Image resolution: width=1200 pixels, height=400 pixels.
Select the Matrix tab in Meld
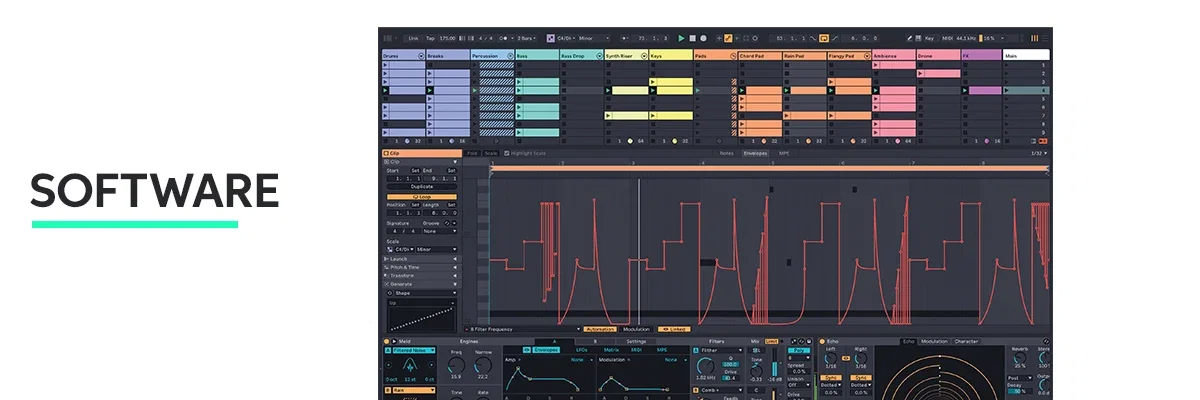click(x=611, y=350)
